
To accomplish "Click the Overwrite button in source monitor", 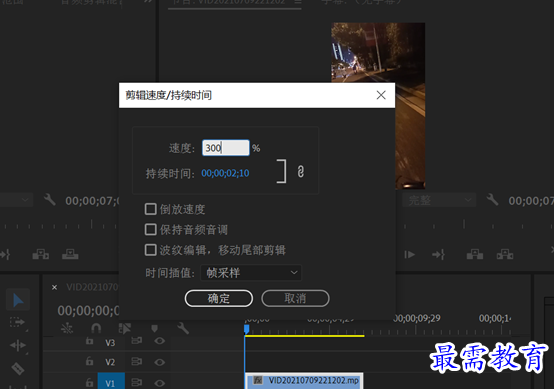I will (x=70, y=254).
